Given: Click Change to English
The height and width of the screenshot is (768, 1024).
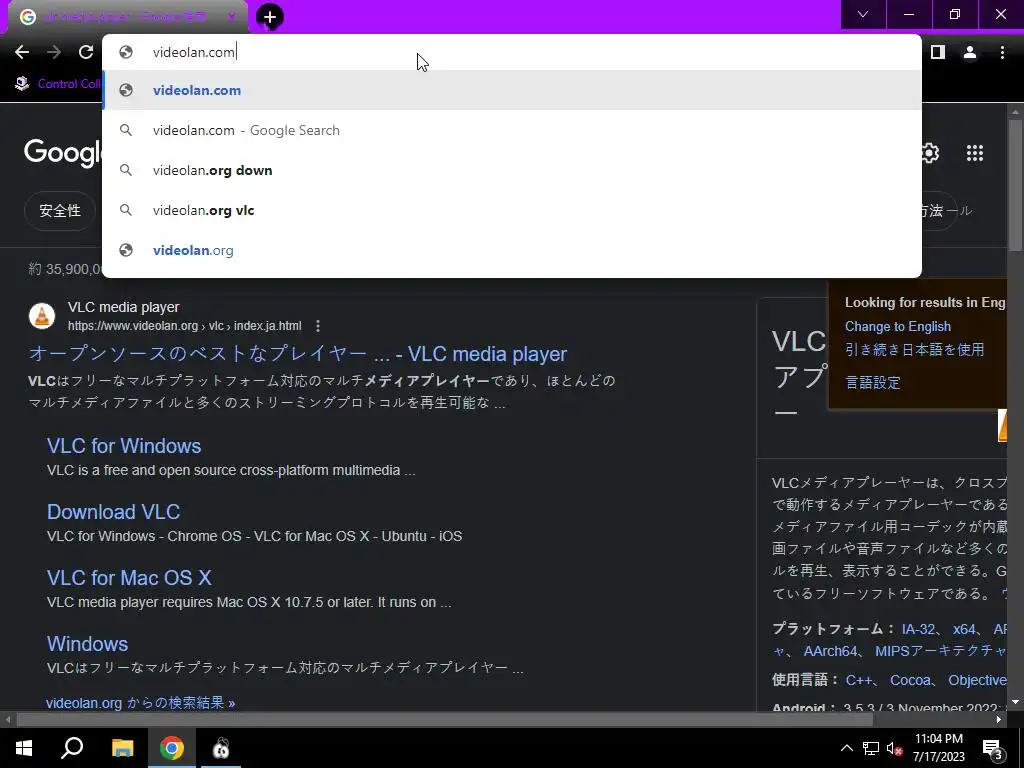Looking at the screenshot, I should point(898,327).
